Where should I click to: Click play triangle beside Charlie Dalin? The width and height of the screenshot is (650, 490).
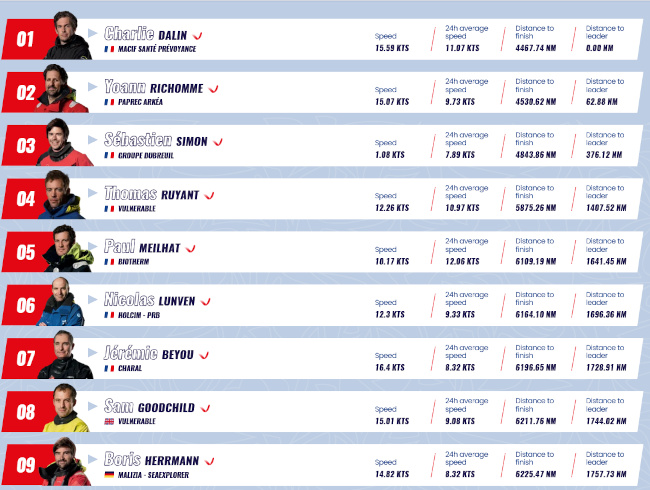coord(92,33)
